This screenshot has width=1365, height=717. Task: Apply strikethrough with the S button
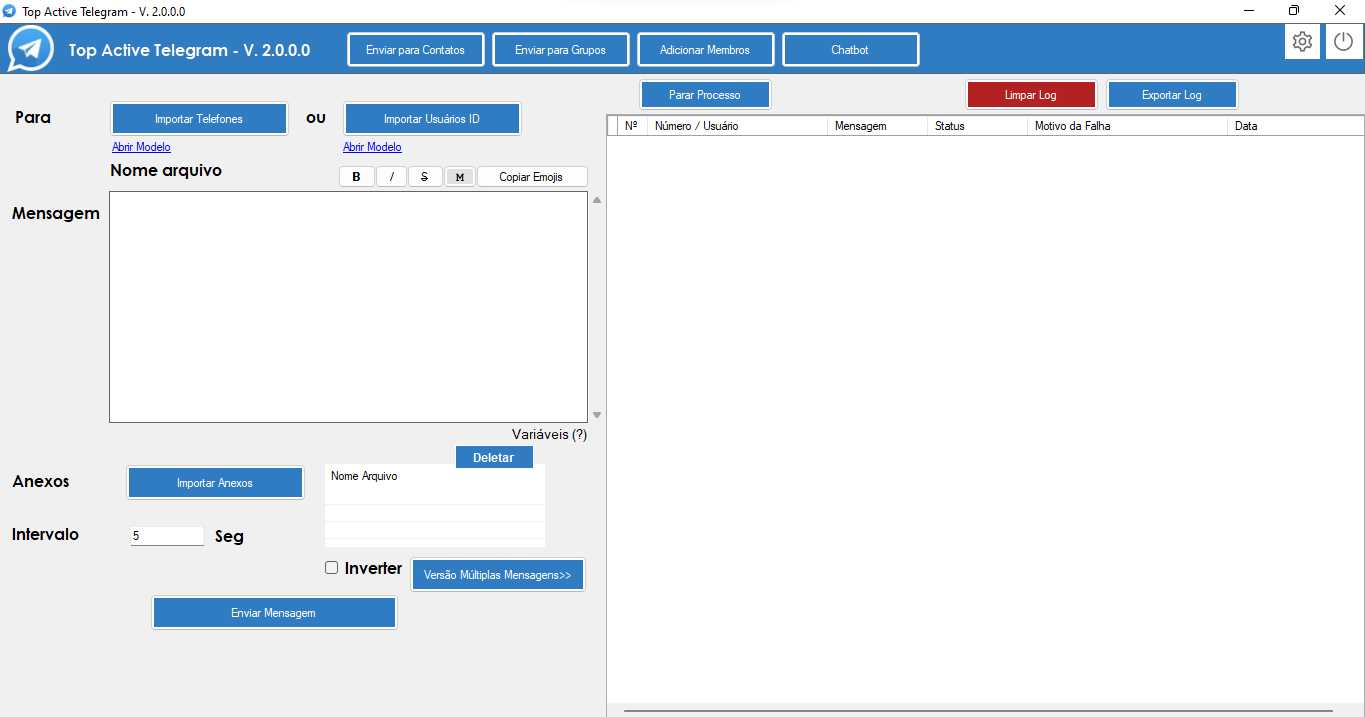(425, 177)
